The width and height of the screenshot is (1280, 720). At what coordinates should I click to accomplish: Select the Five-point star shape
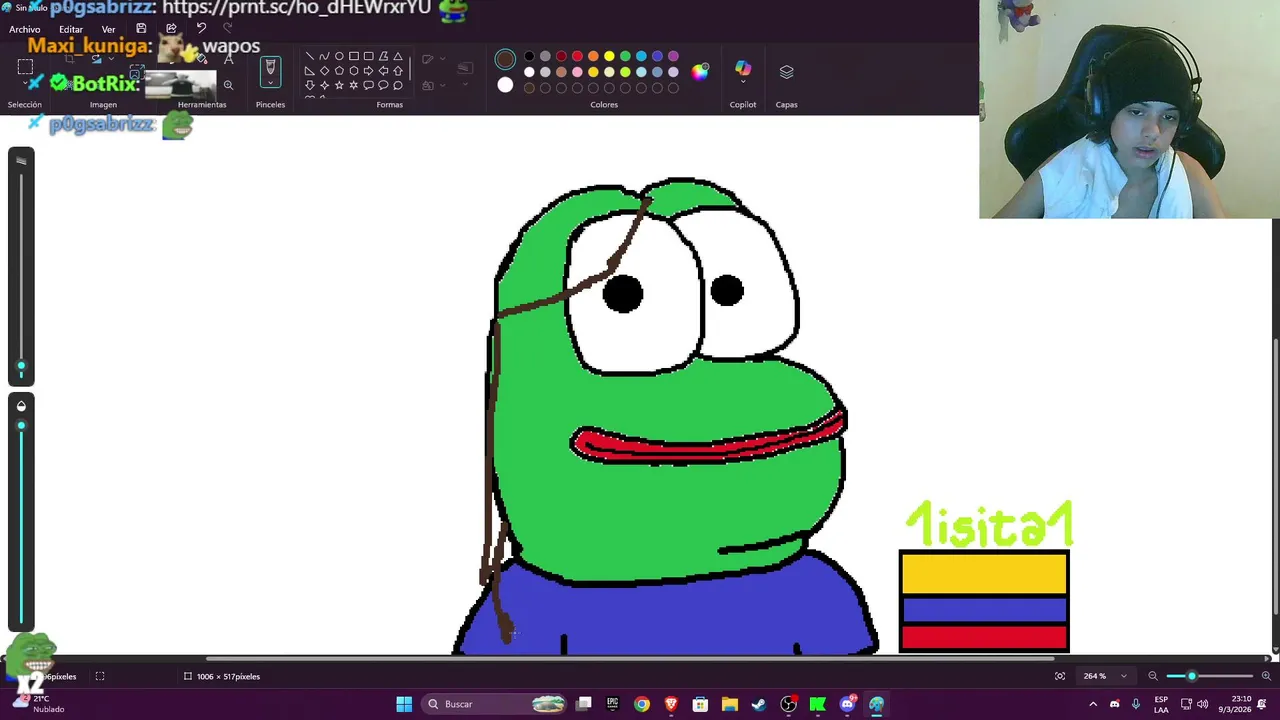[339, 85]
